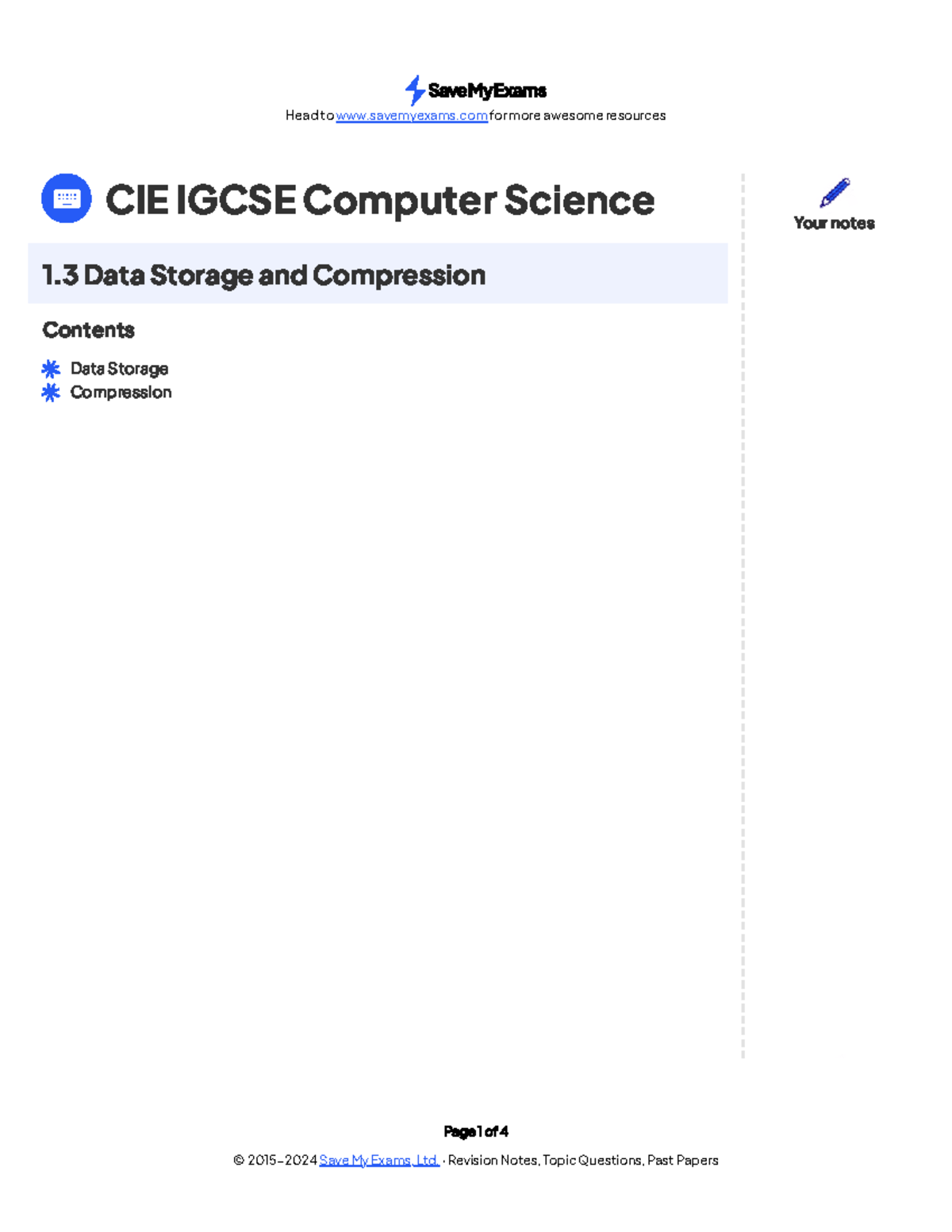This screenshot has height=1232, width=952.
Task: Click the © 2015-2024 copyright text
Action: [x=275, y=1160]
